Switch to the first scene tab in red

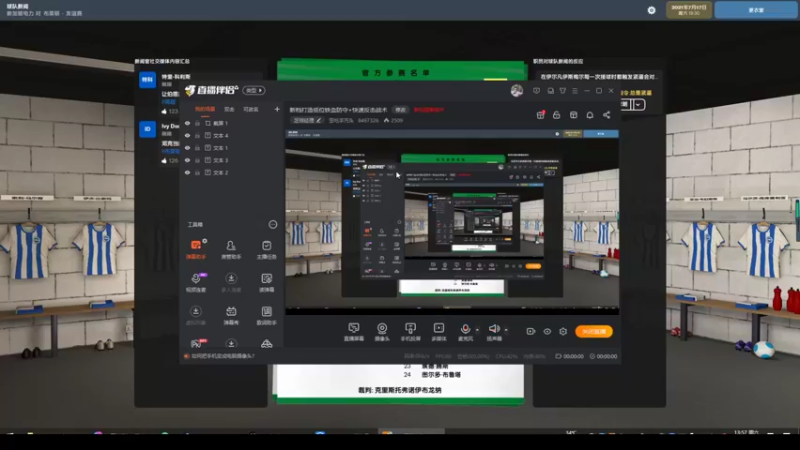pos(205,109)
